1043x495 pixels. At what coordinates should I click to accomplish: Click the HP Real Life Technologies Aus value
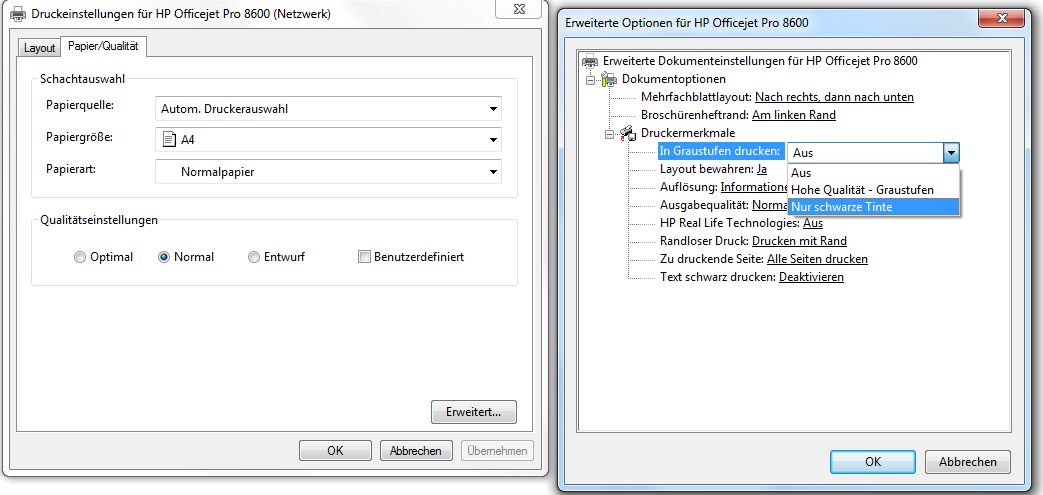(x=813, y=223)
